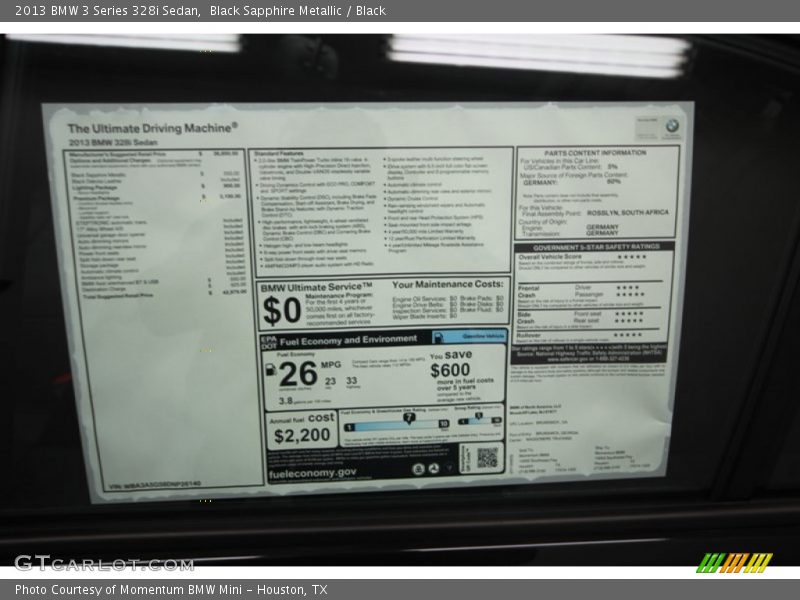Click the Smog Rating scale slider
Screen dimensions: 800x600
click(x=480, y=417)
